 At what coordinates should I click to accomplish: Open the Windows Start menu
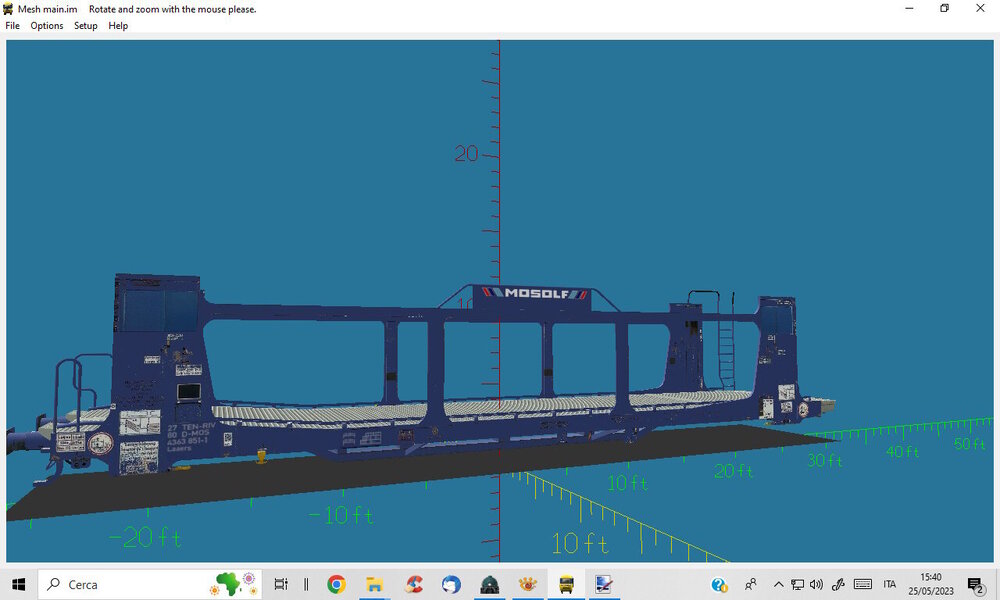(18, 584)
